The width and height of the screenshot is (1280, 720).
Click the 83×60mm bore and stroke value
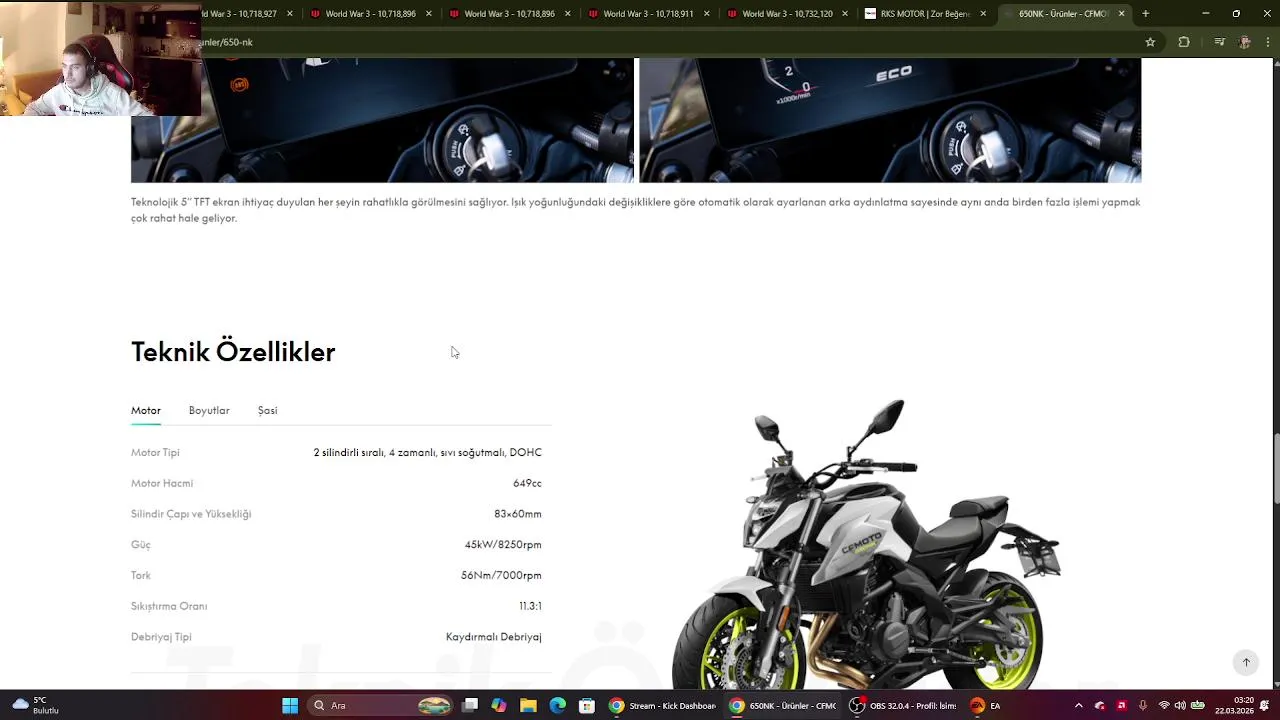[x=518, y=514]
